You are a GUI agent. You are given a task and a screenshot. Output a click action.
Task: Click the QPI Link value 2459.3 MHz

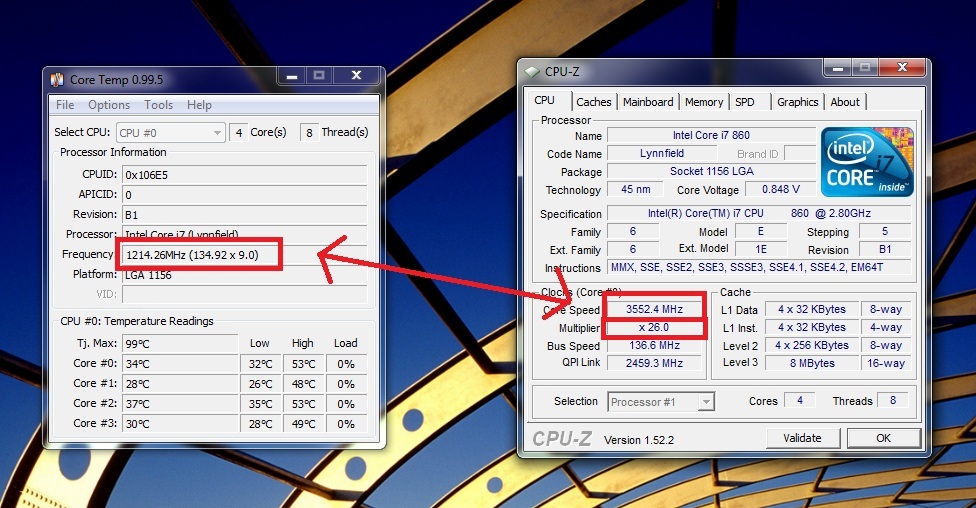tap(654, 363)
